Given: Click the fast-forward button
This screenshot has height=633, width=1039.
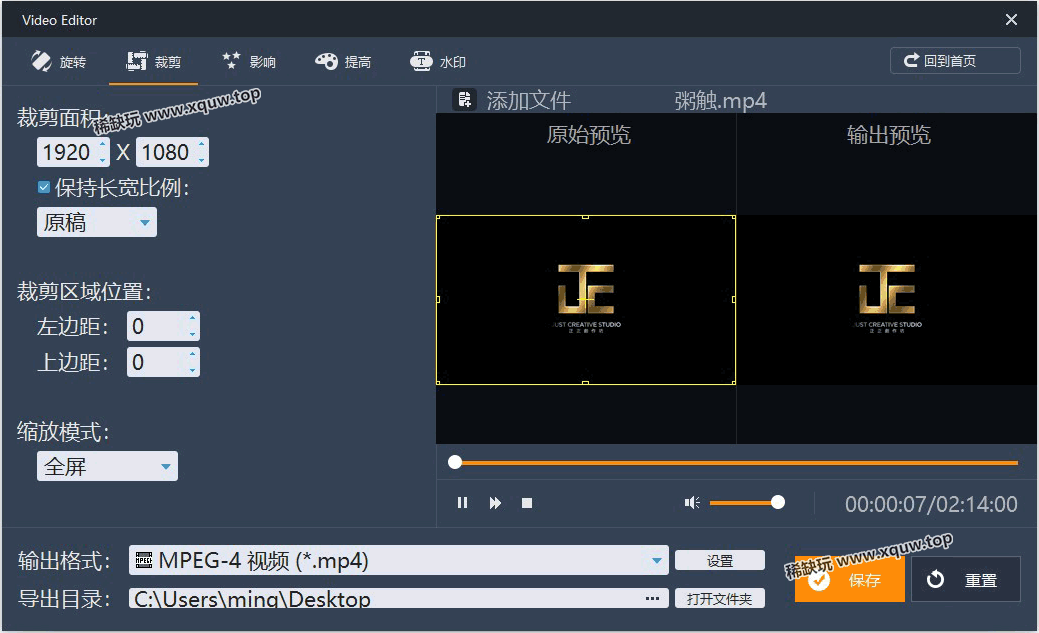Looking at the screenshot, I should click(495, 503).
